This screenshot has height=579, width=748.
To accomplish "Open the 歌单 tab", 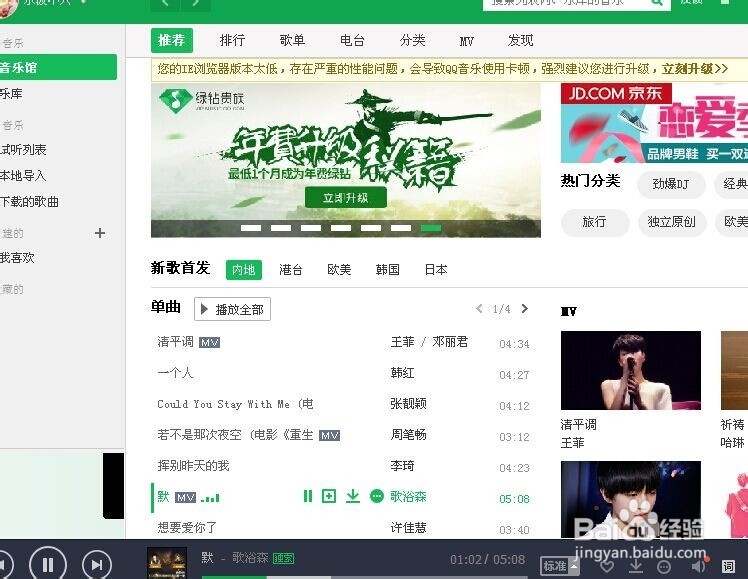I will click(292, 41).
